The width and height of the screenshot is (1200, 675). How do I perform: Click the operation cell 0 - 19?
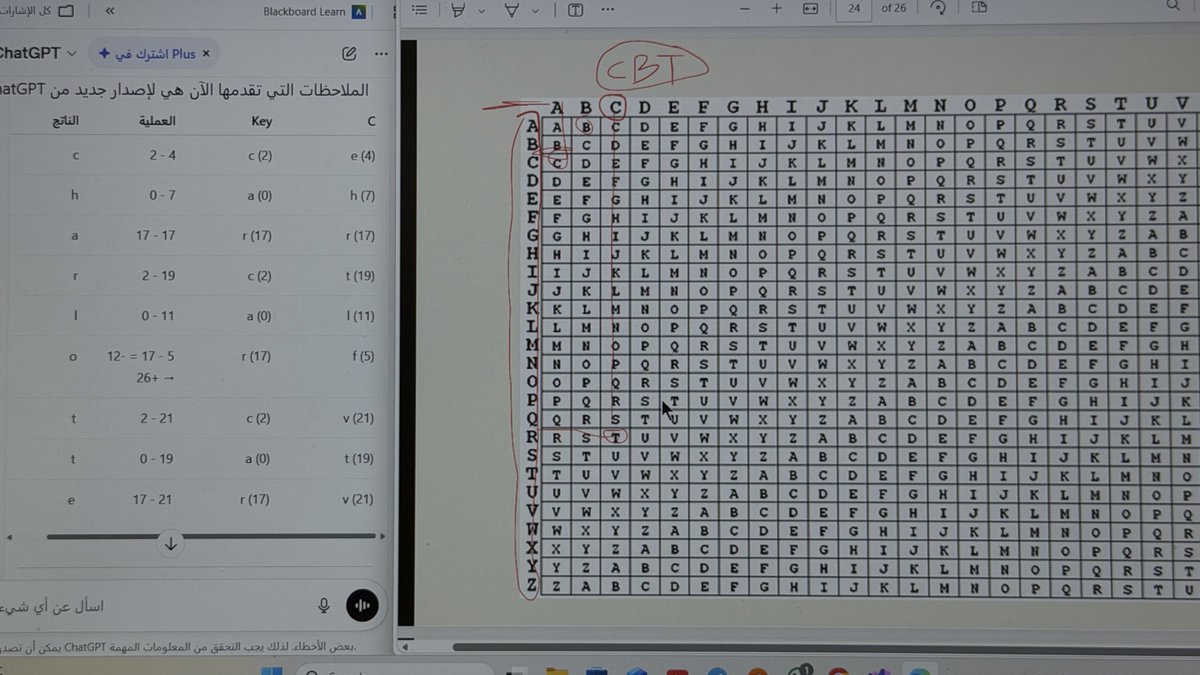(x=160, y=458)
